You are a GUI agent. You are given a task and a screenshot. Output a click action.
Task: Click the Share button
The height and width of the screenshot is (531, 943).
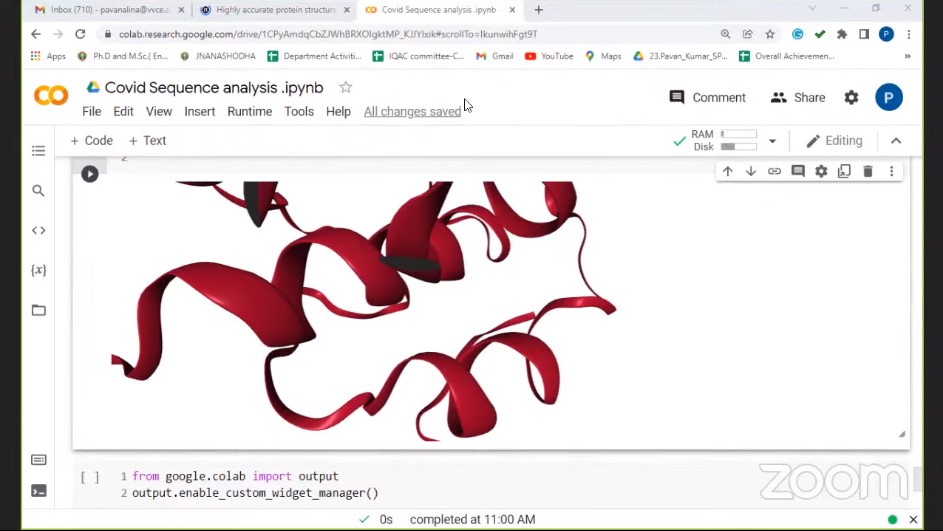tap(798, 97)
